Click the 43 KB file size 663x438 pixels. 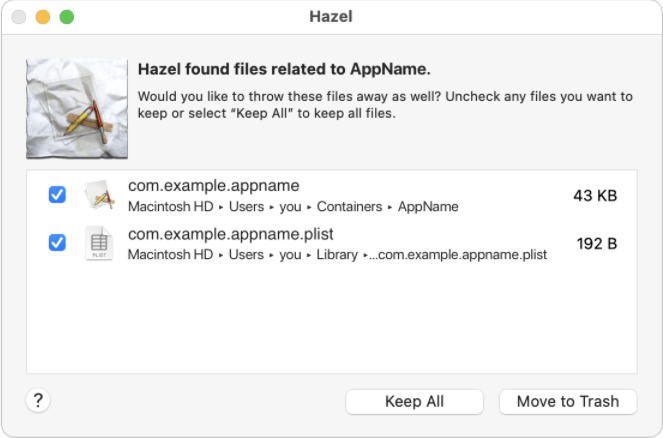595,195
